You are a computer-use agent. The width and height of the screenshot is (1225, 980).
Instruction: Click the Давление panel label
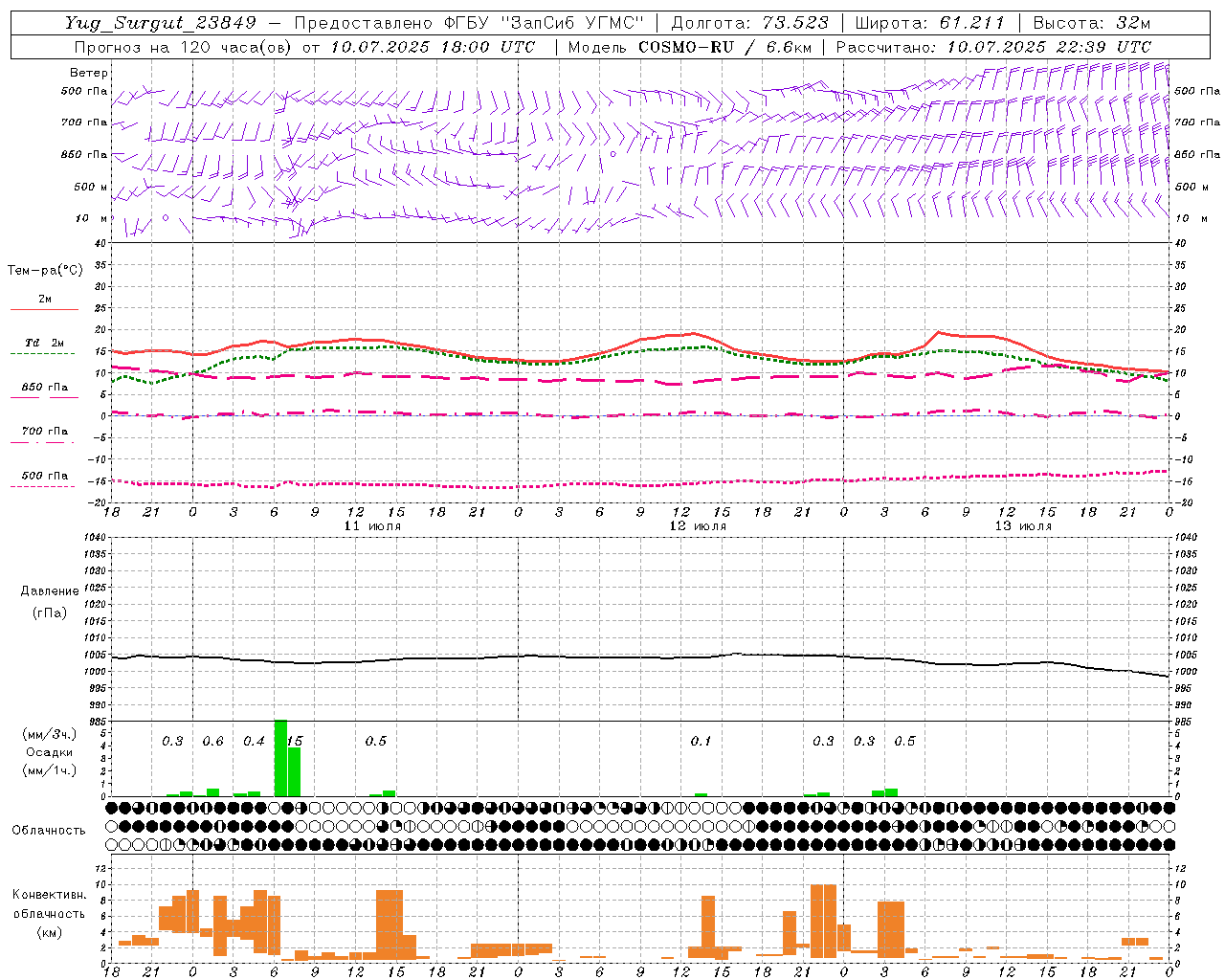click(x=50, y=591)
